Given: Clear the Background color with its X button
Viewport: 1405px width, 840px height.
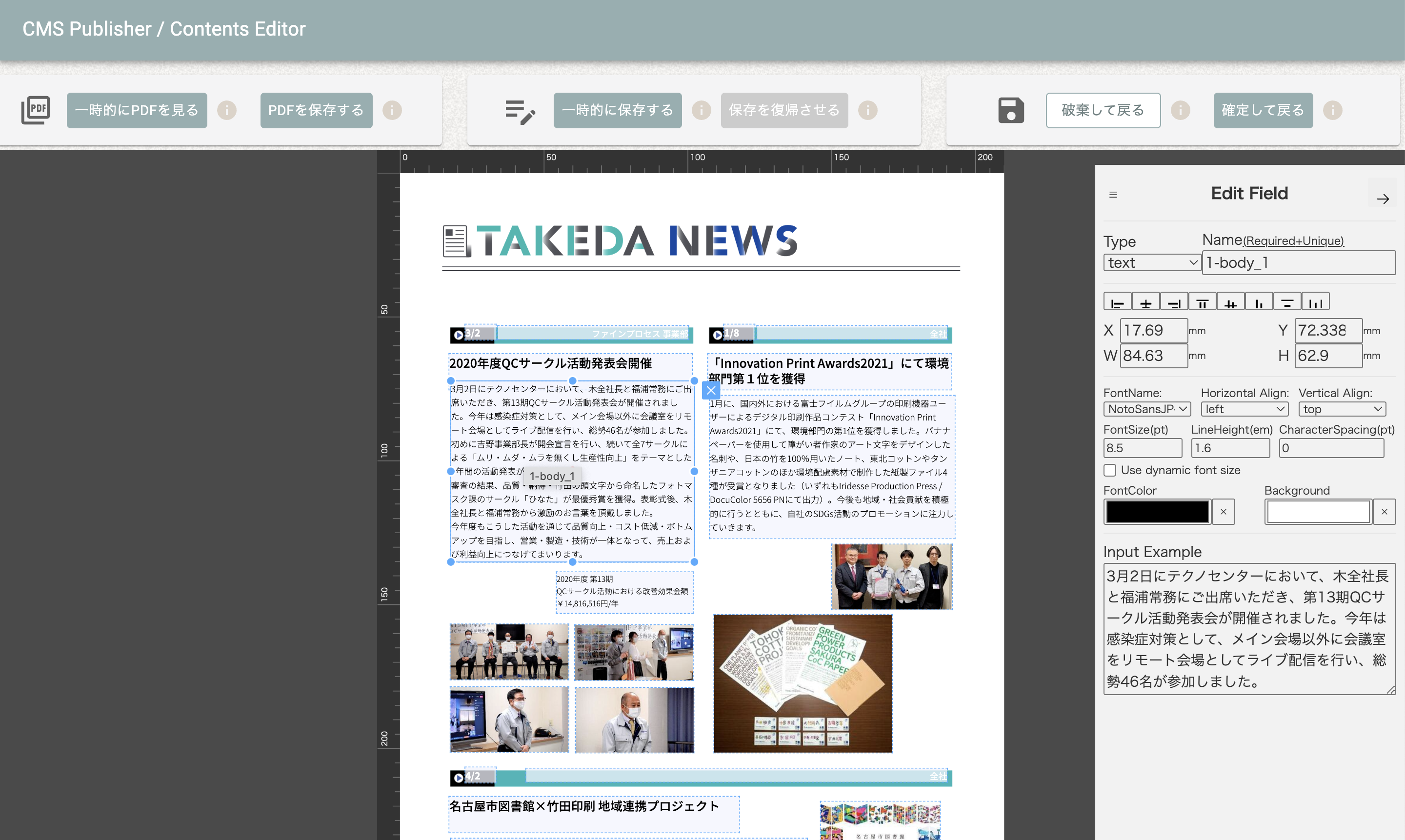Looking at the screenshot, I should click(1384, 512).
